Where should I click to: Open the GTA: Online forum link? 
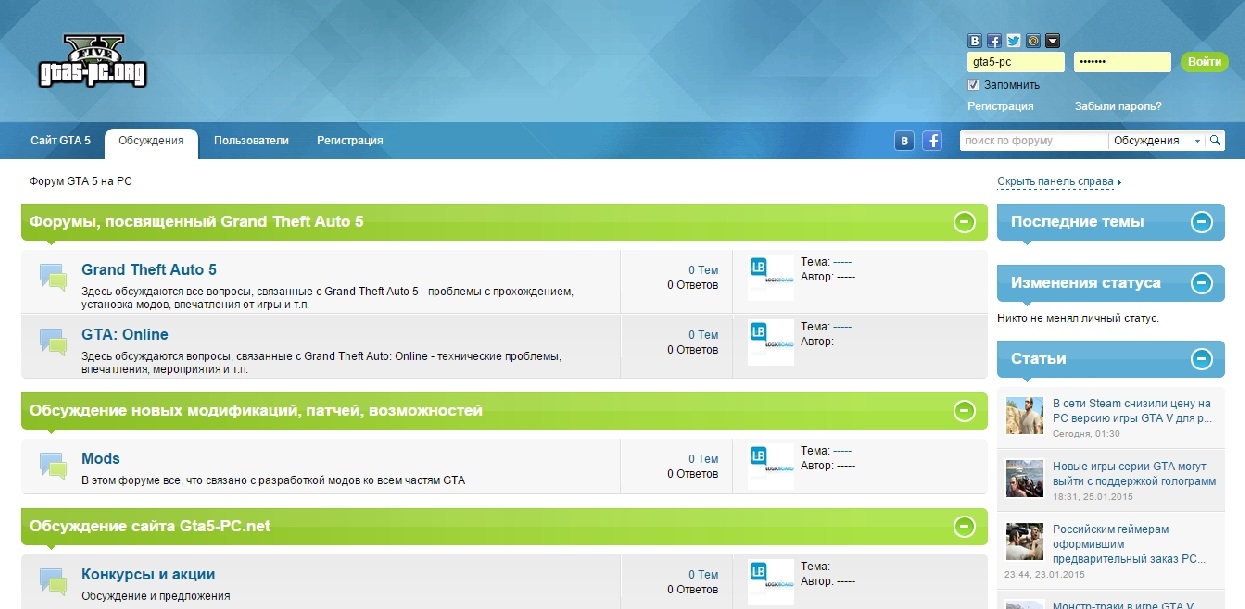click(125, 335)
